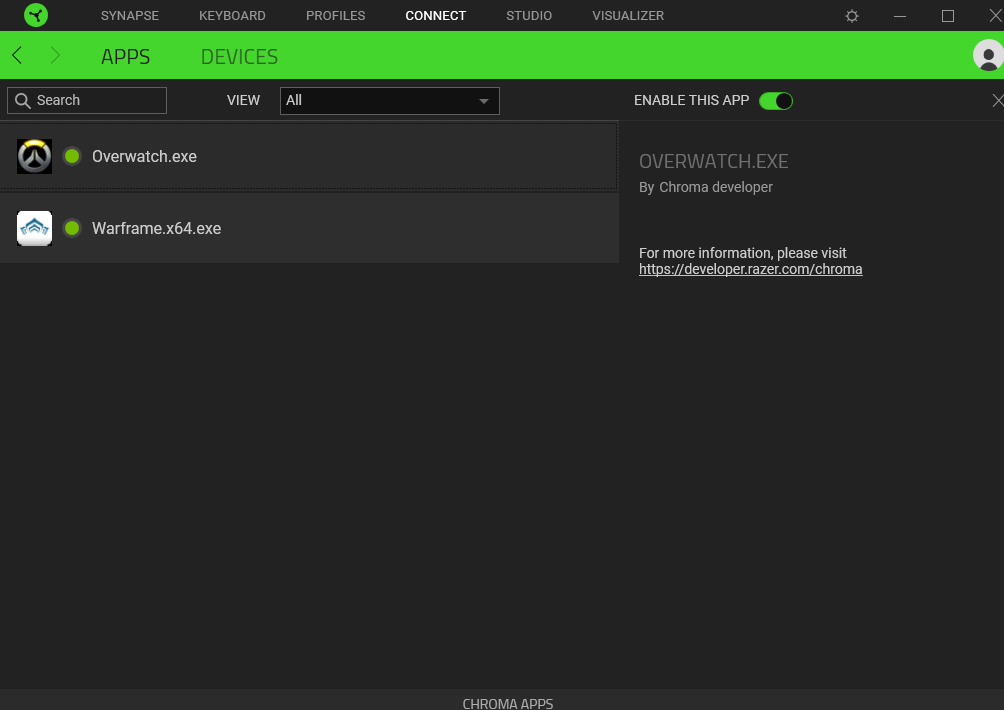
Task: Select the Apps subtab
Action: (x=126, y=56)
